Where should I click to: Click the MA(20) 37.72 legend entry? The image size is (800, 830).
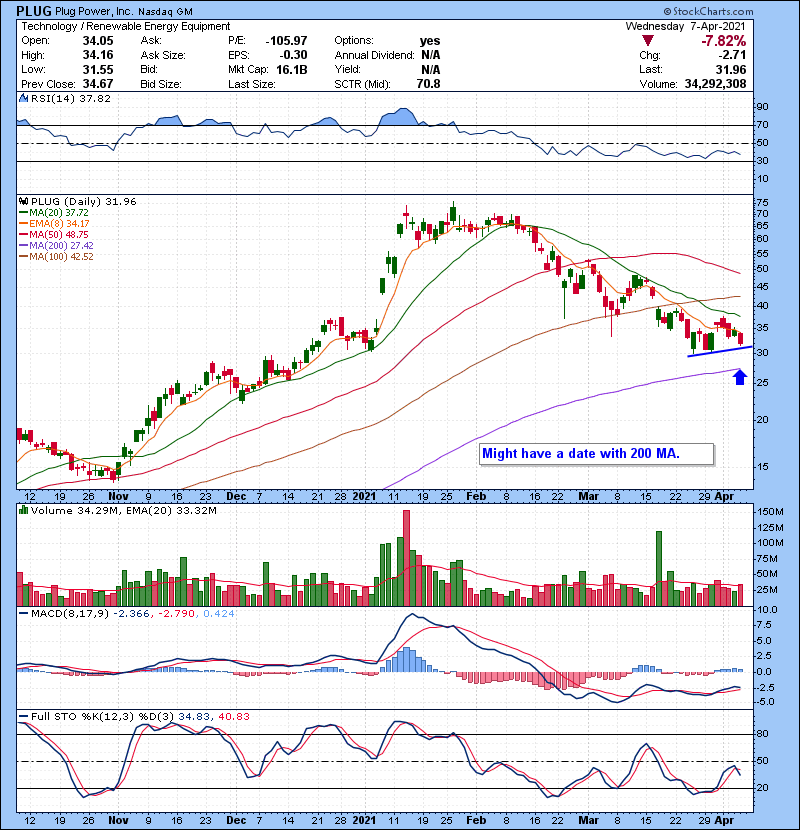click(x=53, y=213)
